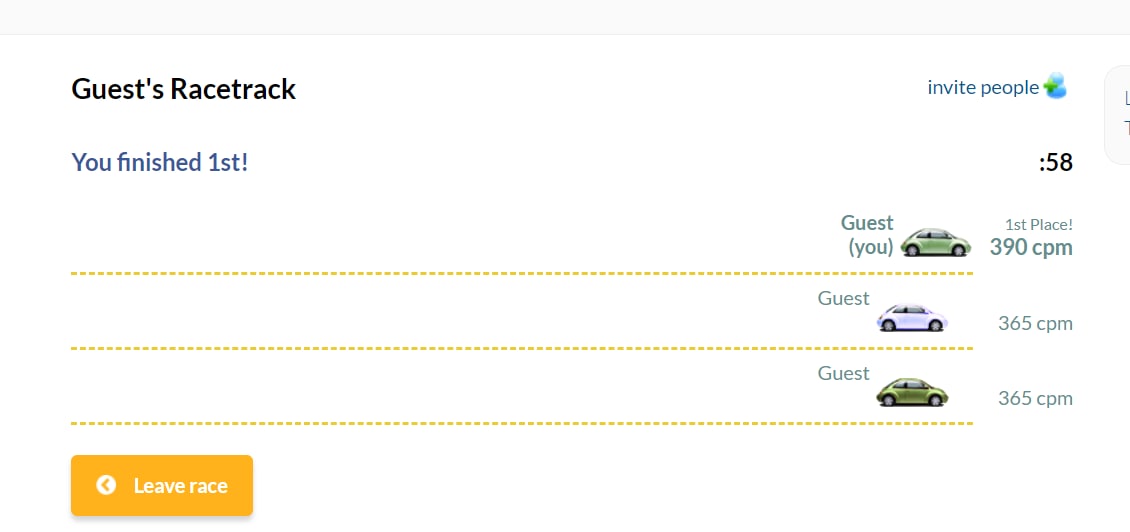
Task: Click the invite people user-plus icon
Action: pyautogui.click(x=1055, y=87)
